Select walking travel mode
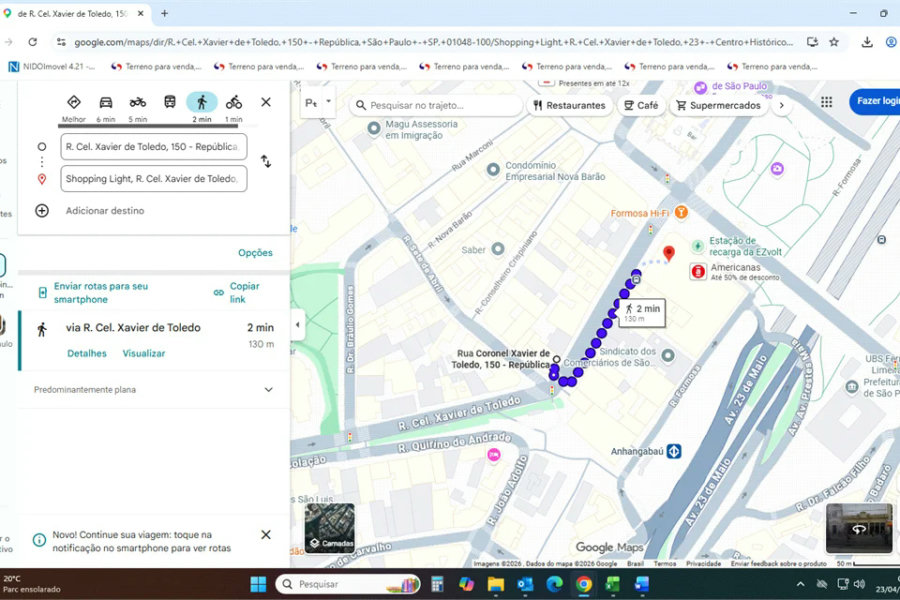The height and width of the screenshot is (600, 900). (201, 102)
